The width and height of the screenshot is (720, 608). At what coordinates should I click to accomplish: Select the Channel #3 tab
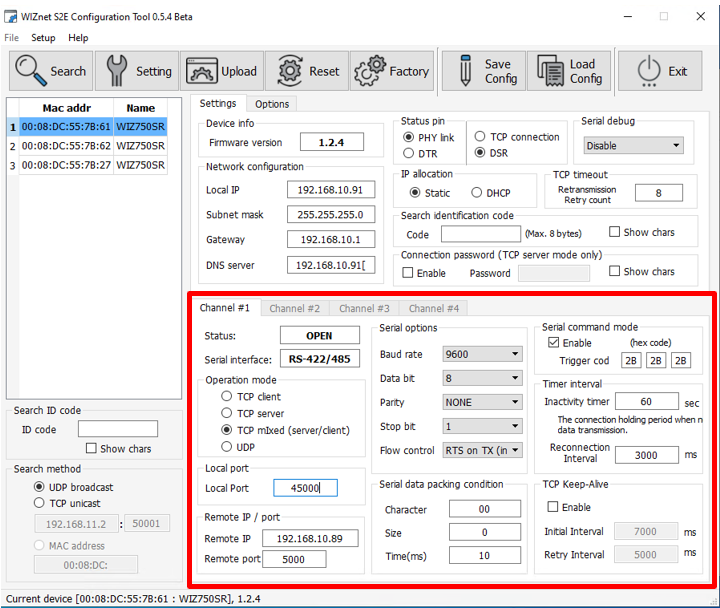click(364, 308)
